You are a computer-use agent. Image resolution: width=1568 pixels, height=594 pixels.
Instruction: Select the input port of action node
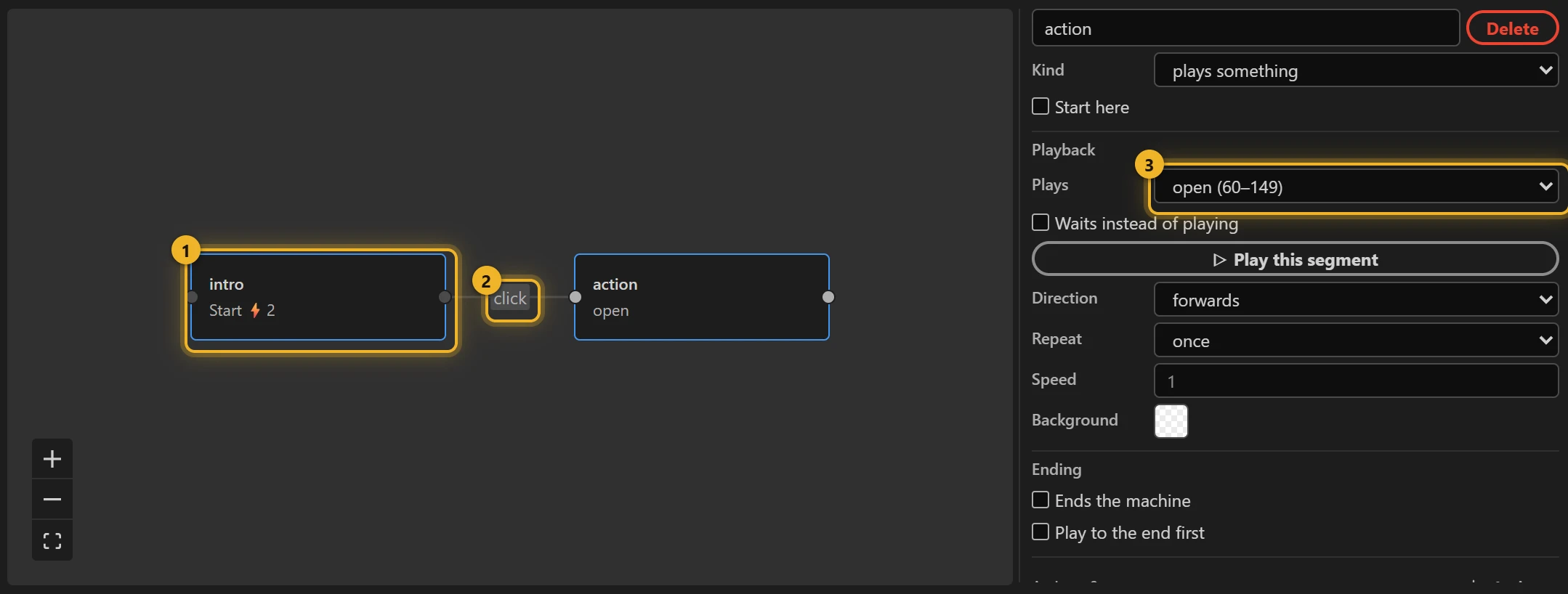pos(575,297)
